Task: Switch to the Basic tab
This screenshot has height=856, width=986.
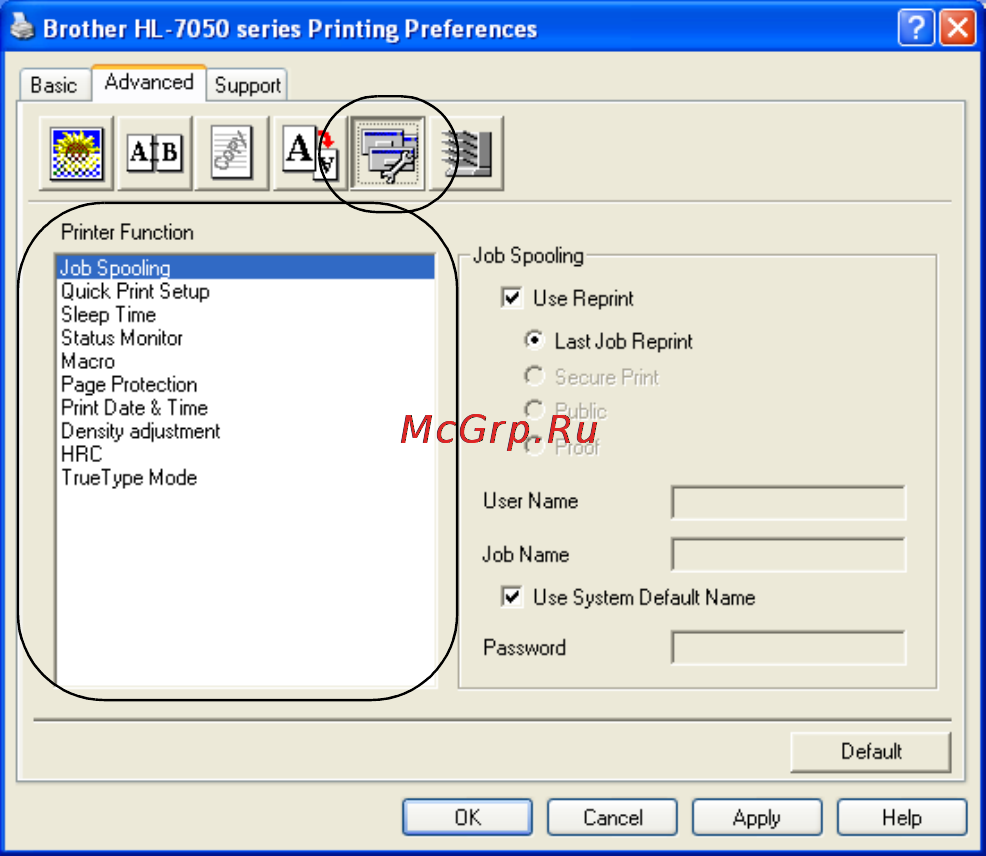Action: 54,85
